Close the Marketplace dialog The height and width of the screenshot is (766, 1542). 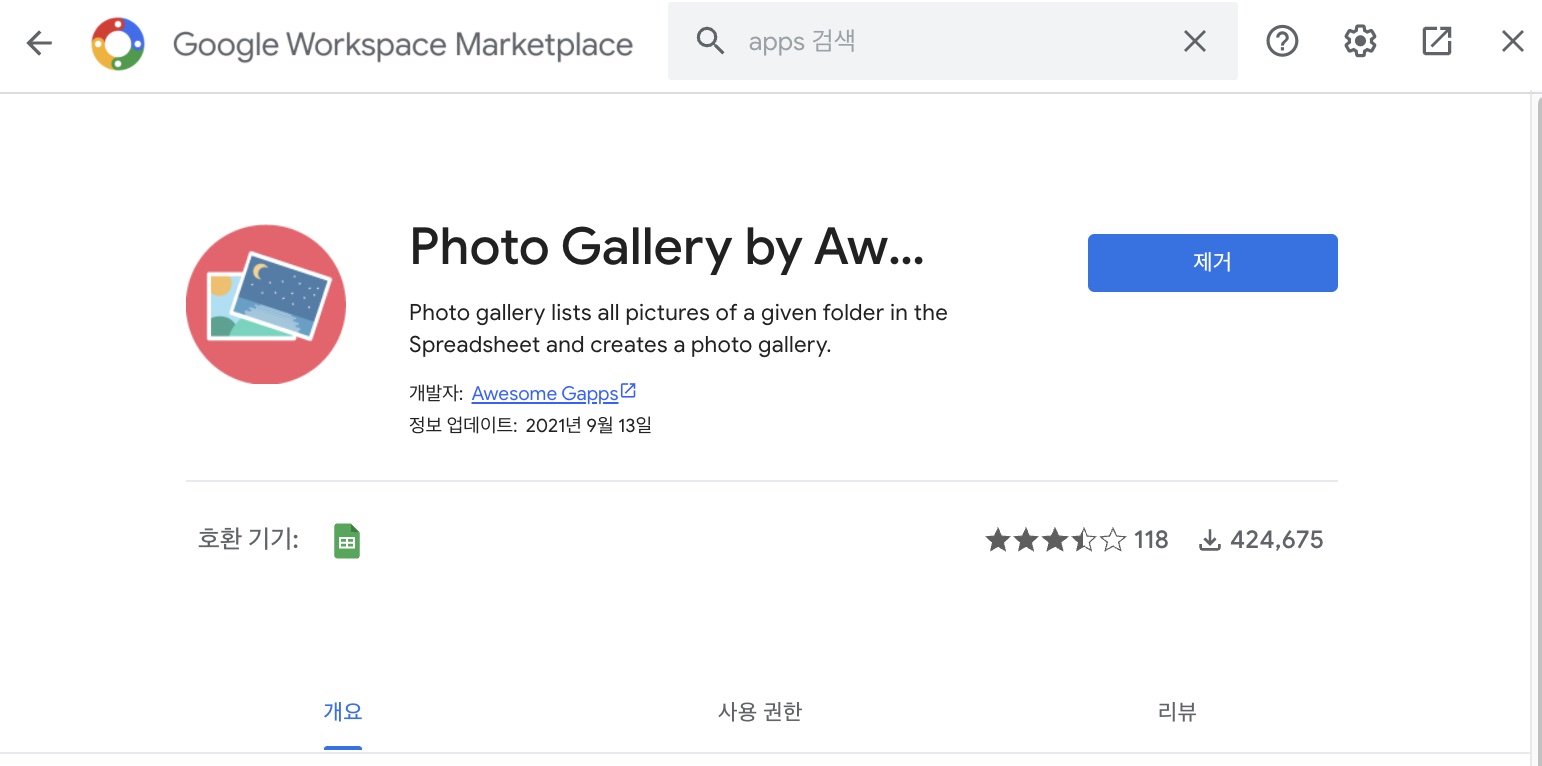(x=1513, y=41)
